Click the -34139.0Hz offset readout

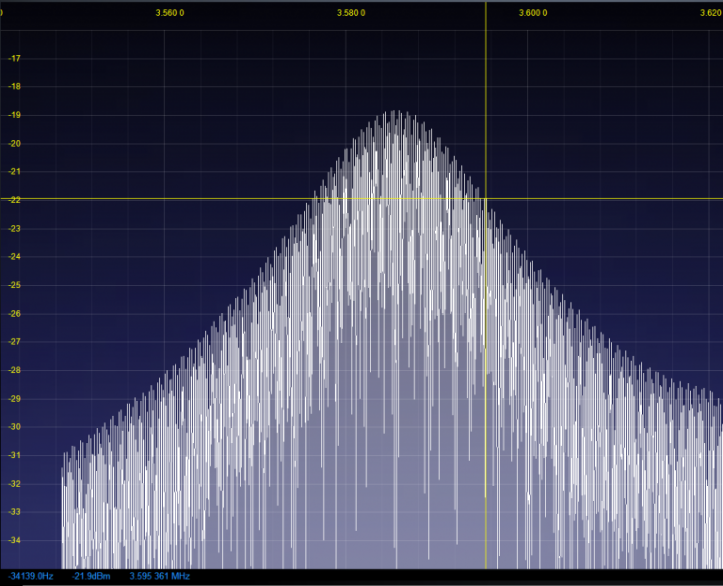pos(31,577)
